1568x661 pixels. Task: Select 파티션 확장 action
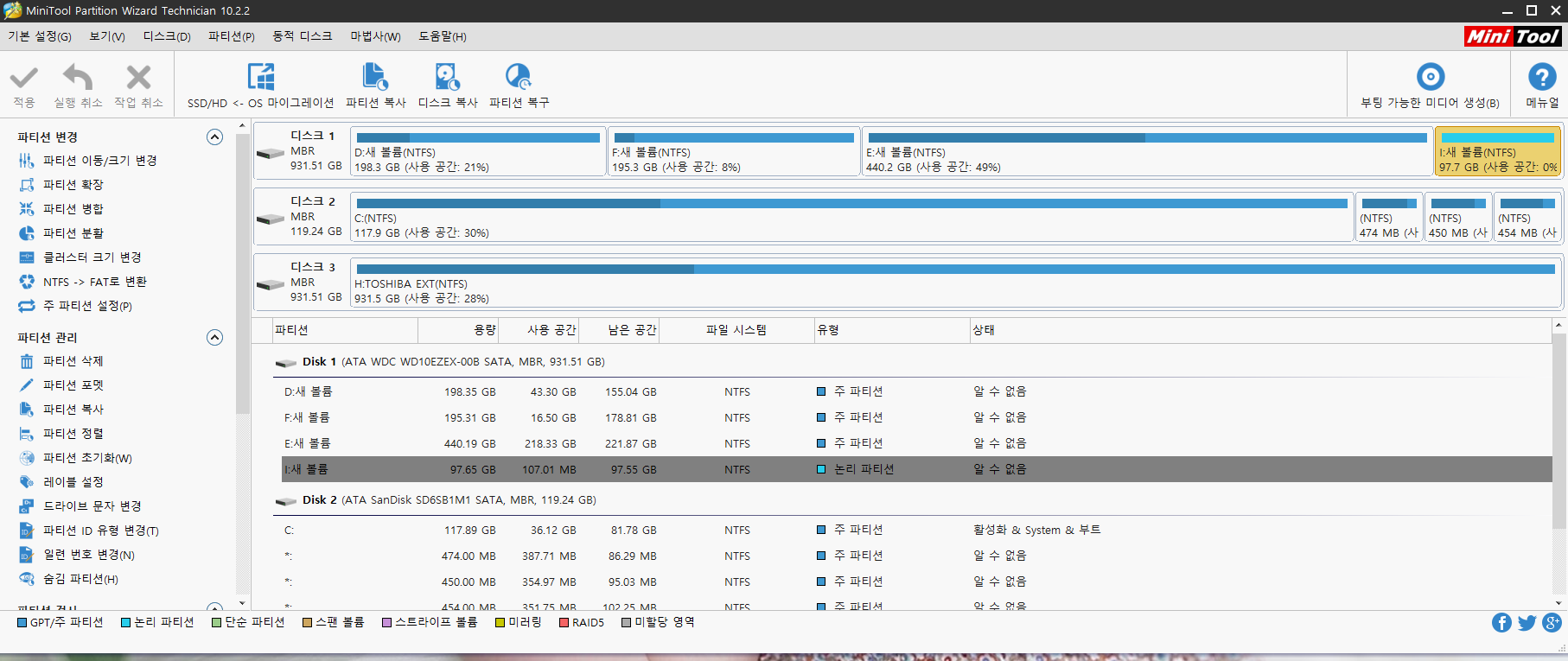pyautogui.click(x=61, y=185)
